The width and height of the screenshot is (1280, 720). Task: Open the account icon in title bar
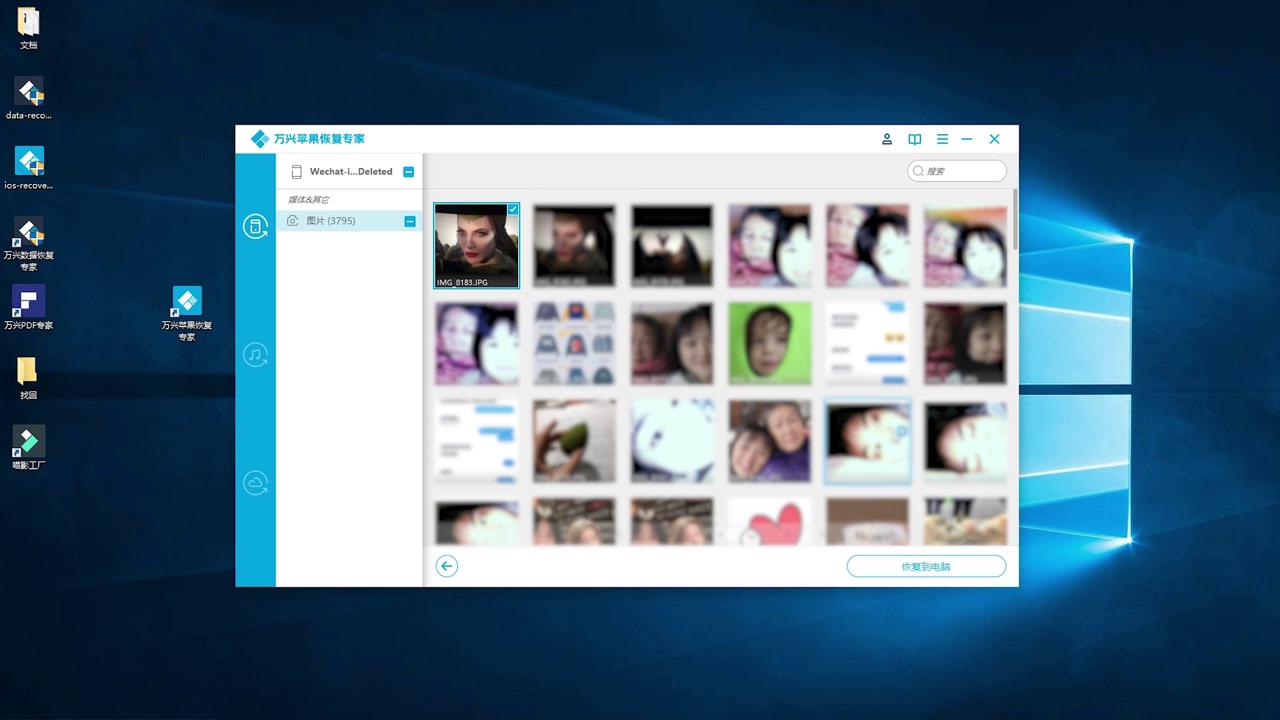pyautogui.click(x=886, y=139)
